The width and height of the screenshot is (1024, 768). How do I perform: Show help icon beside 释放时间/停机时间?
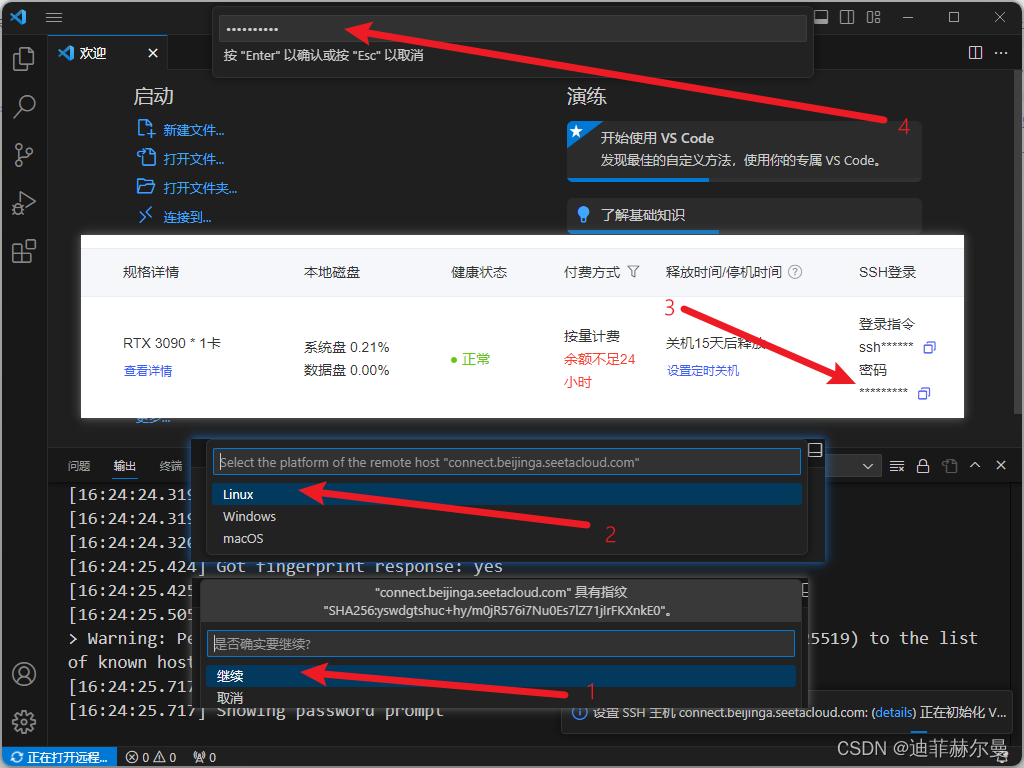point(795,272)
